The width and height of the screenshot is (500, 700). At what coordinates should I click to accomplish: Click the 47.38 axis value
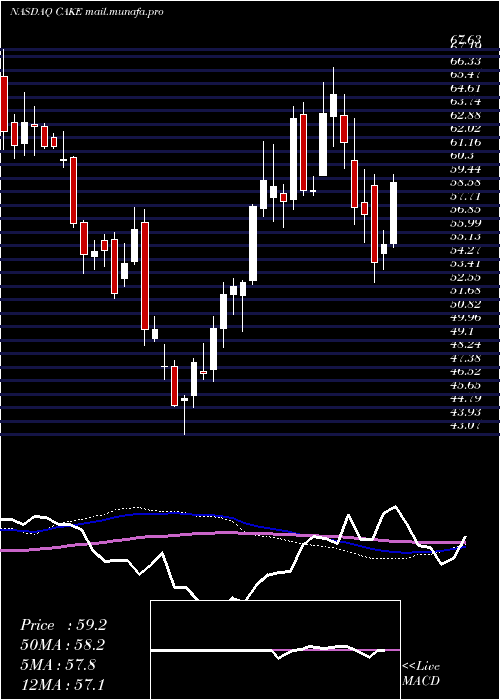tap(466, 358)
